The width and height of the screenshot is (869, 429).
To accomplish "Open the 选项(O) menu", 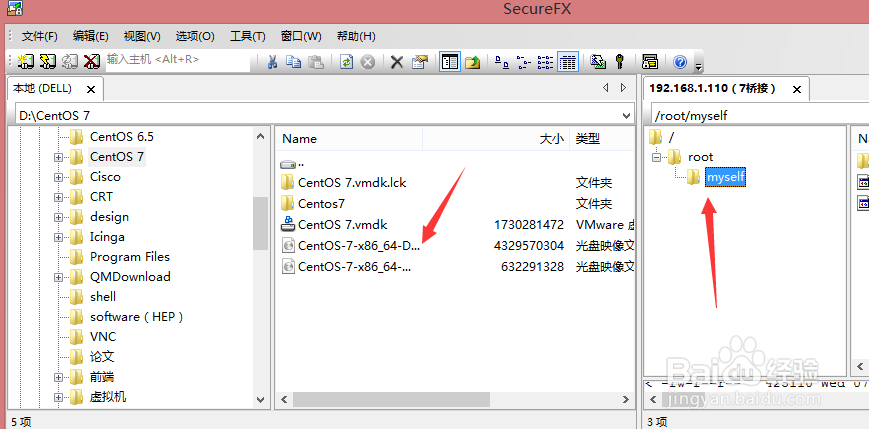I will tap(195, 37).
